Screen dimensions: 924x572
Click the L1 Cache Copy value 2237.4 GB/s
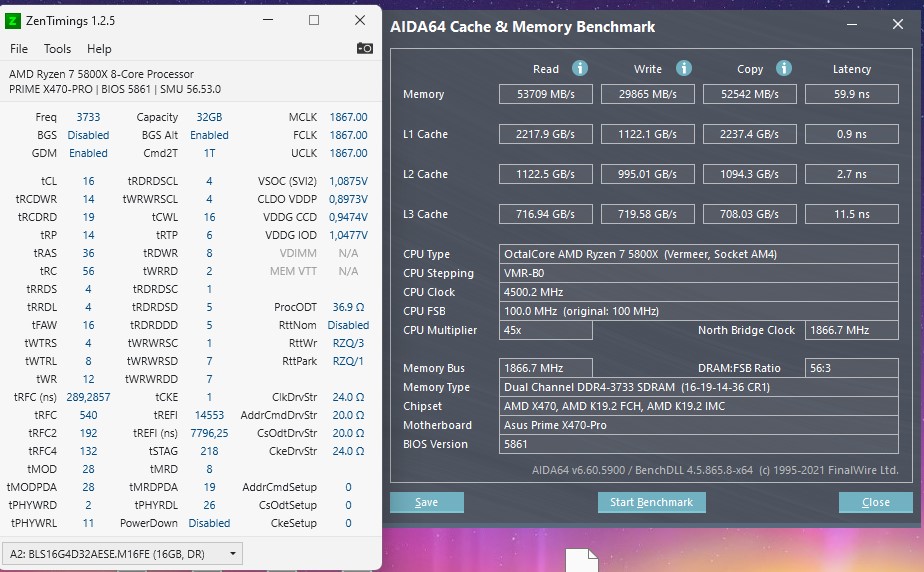tap(750, 134)
